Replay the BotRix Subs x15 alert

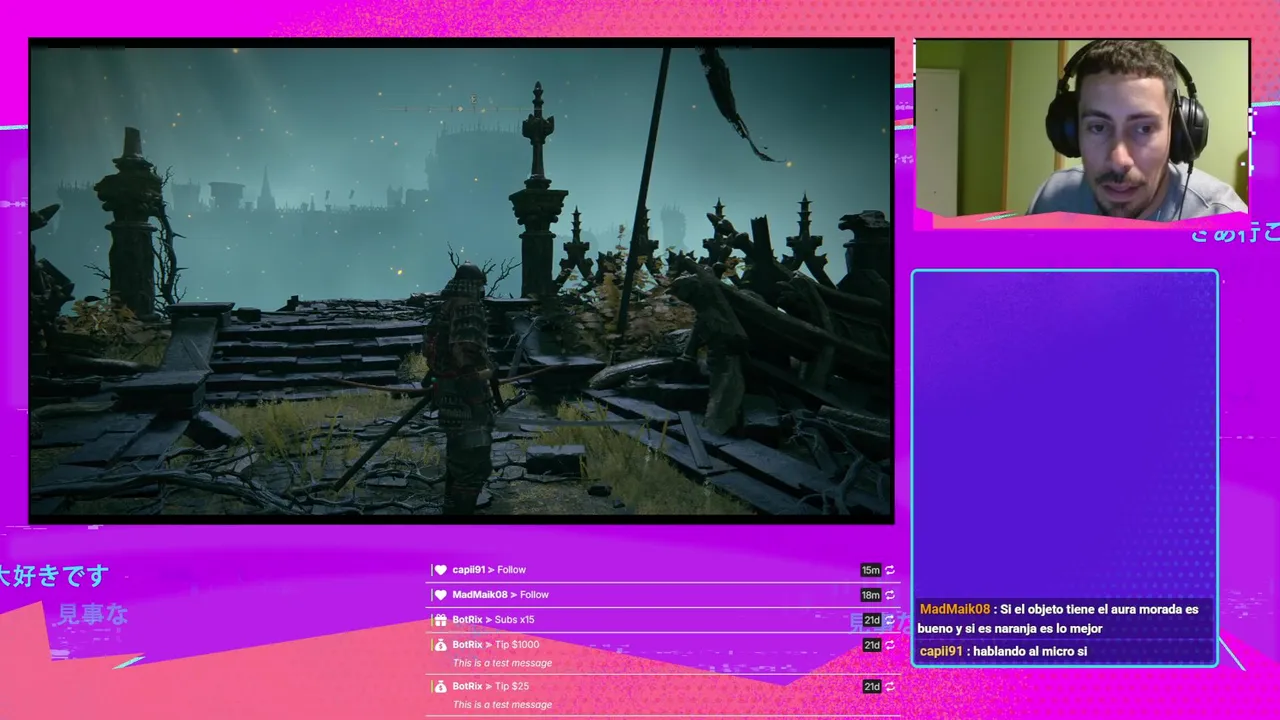(890, 620)
